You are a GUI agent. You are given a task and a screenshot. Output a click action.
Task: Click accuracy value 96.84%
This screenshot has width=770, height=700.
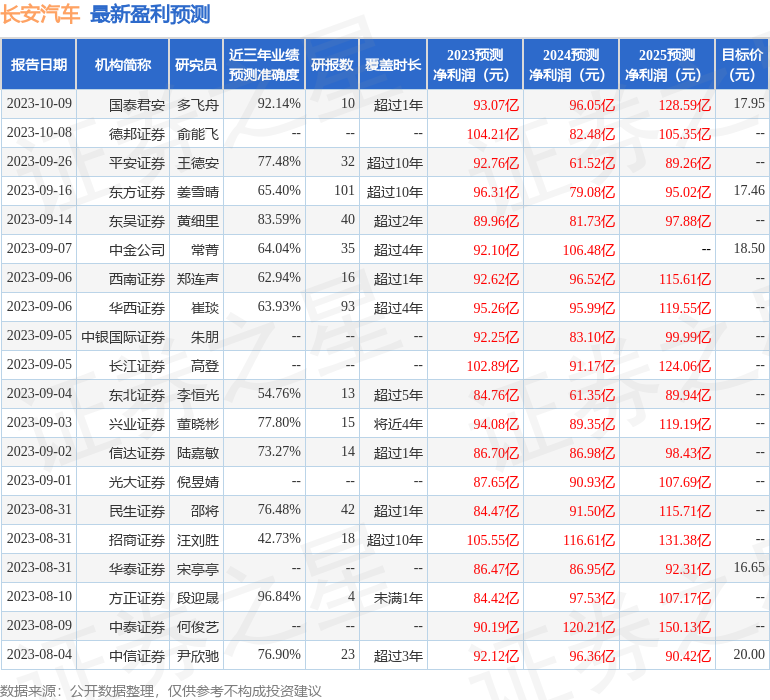279,596
